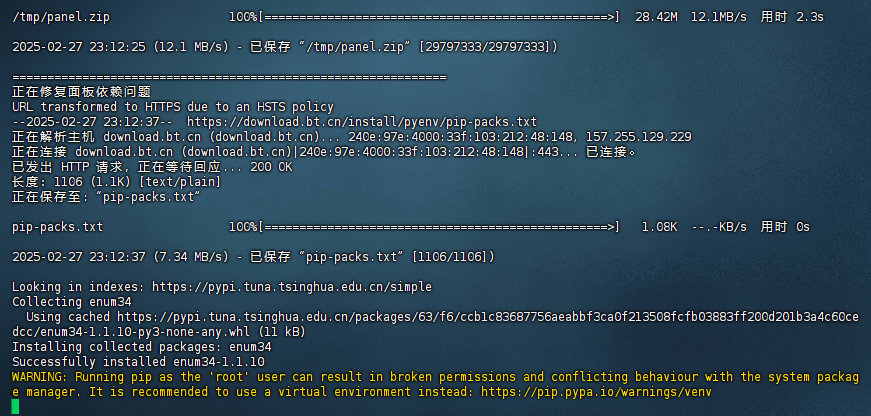Click the '正在修复面板依赖问题' line
Viewport: 871px width, 416px height.
(x=82, y=92)
